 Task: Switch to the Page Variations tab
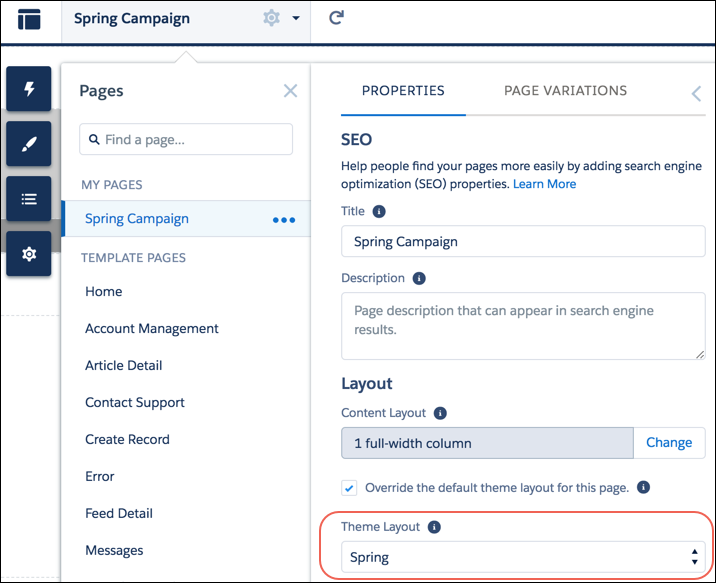click(565, 90)
